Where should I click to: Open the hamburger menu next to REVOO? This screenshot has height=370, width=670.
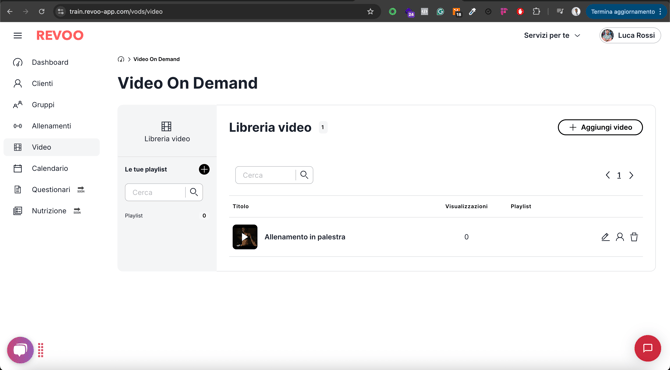[x=18, y=35]
